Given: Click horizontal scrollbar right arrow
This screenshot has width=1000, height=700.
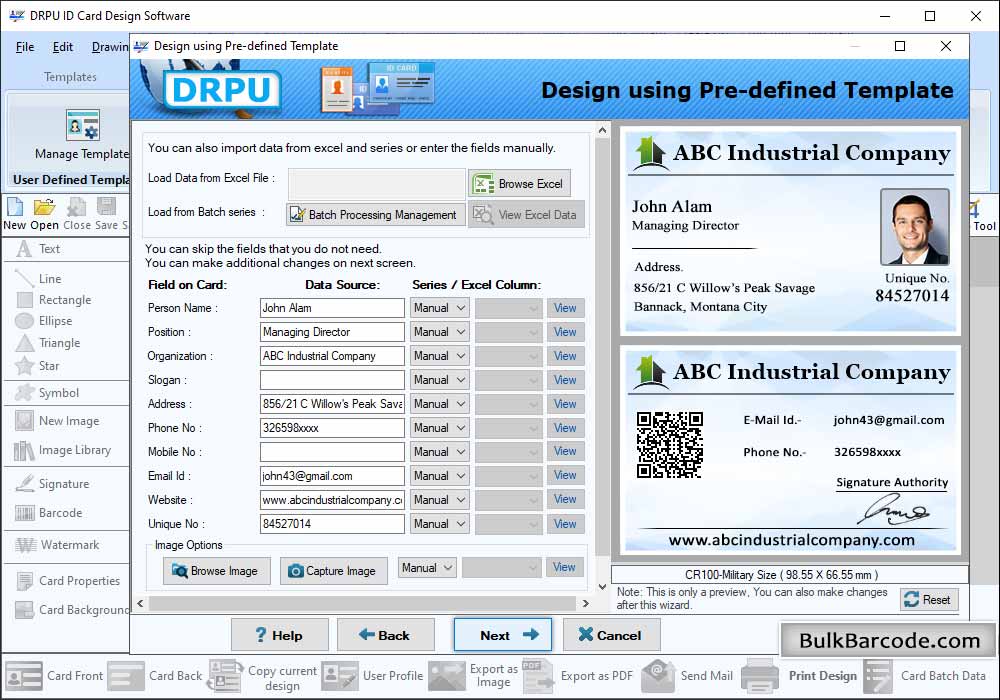Looking at the screenshot, I should (585, 602).
